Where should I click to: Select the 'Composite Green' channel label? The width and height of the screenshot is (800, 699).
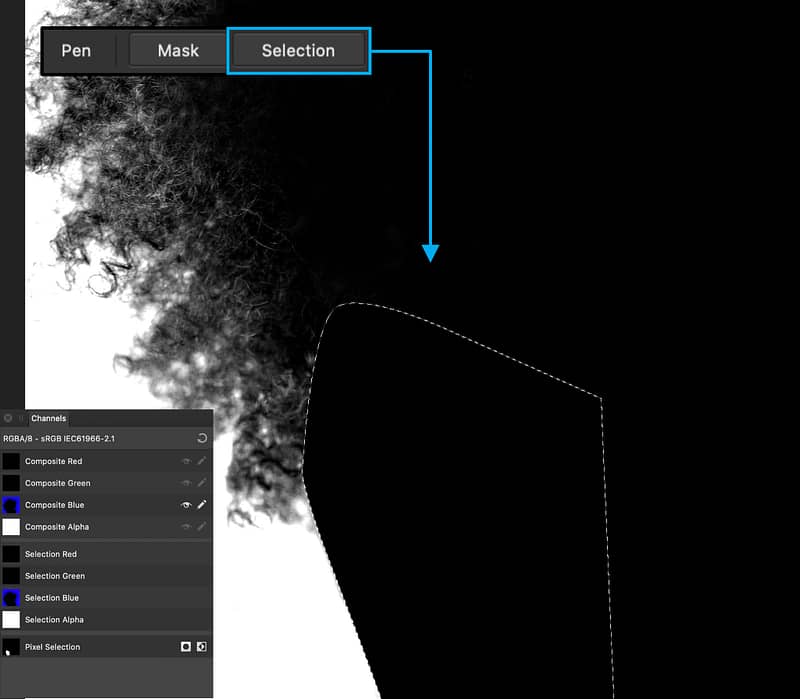[x=58, y=483]
